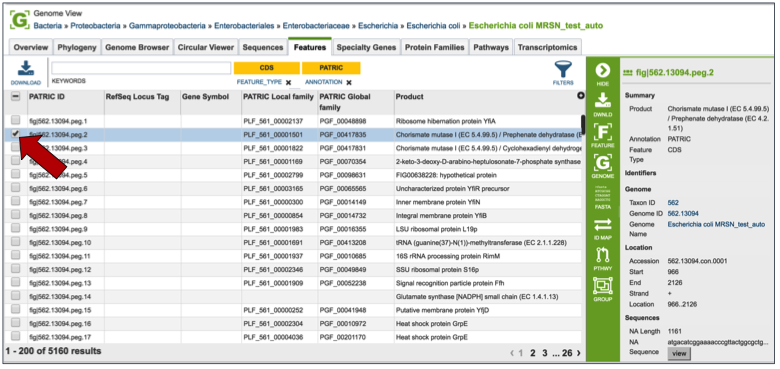
Task: Open the Specialty Genes tab
Action: (x=366, y=47)
